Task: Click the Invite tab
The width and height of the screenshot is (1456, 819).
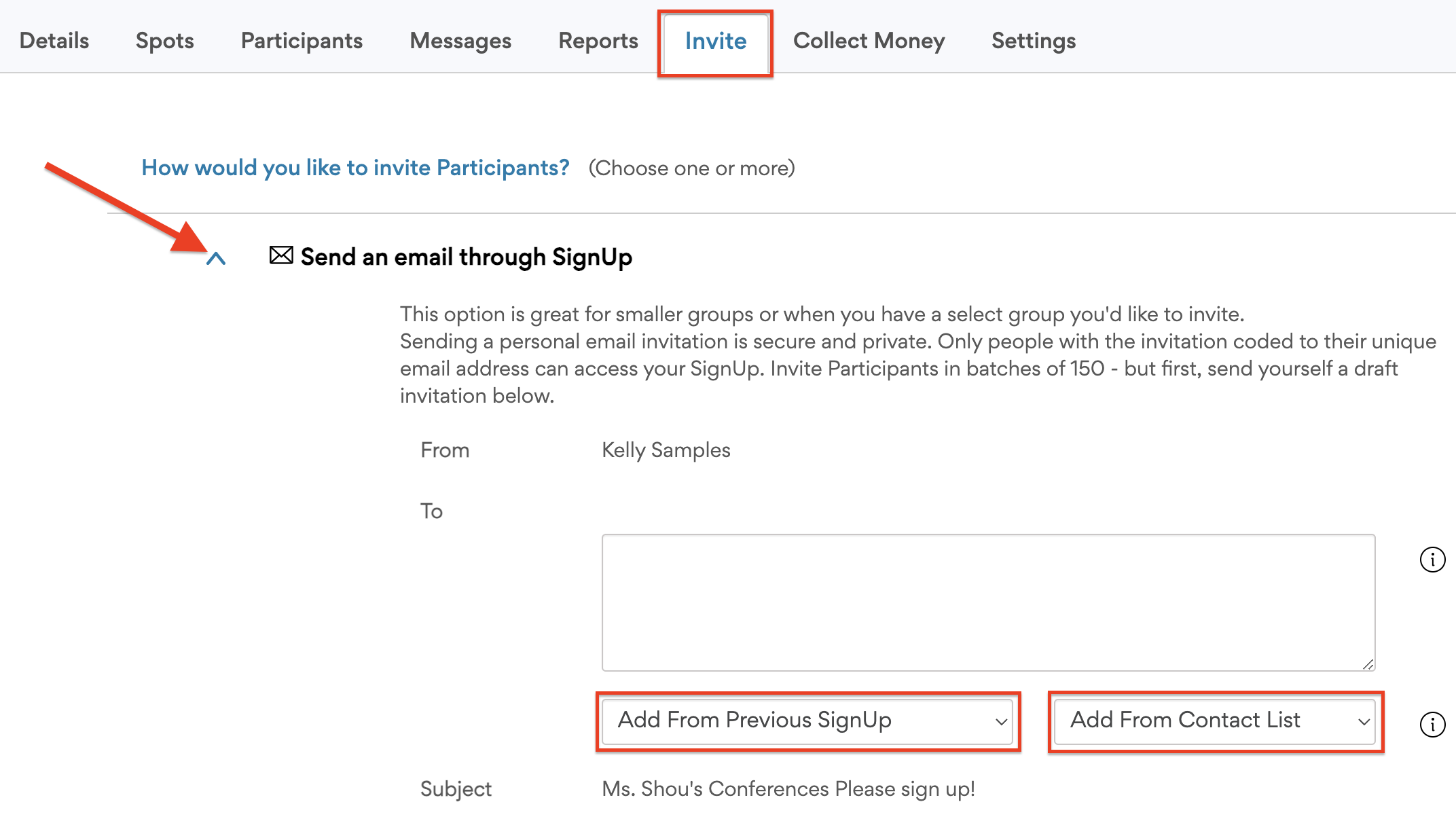Action: pos(715,40)
